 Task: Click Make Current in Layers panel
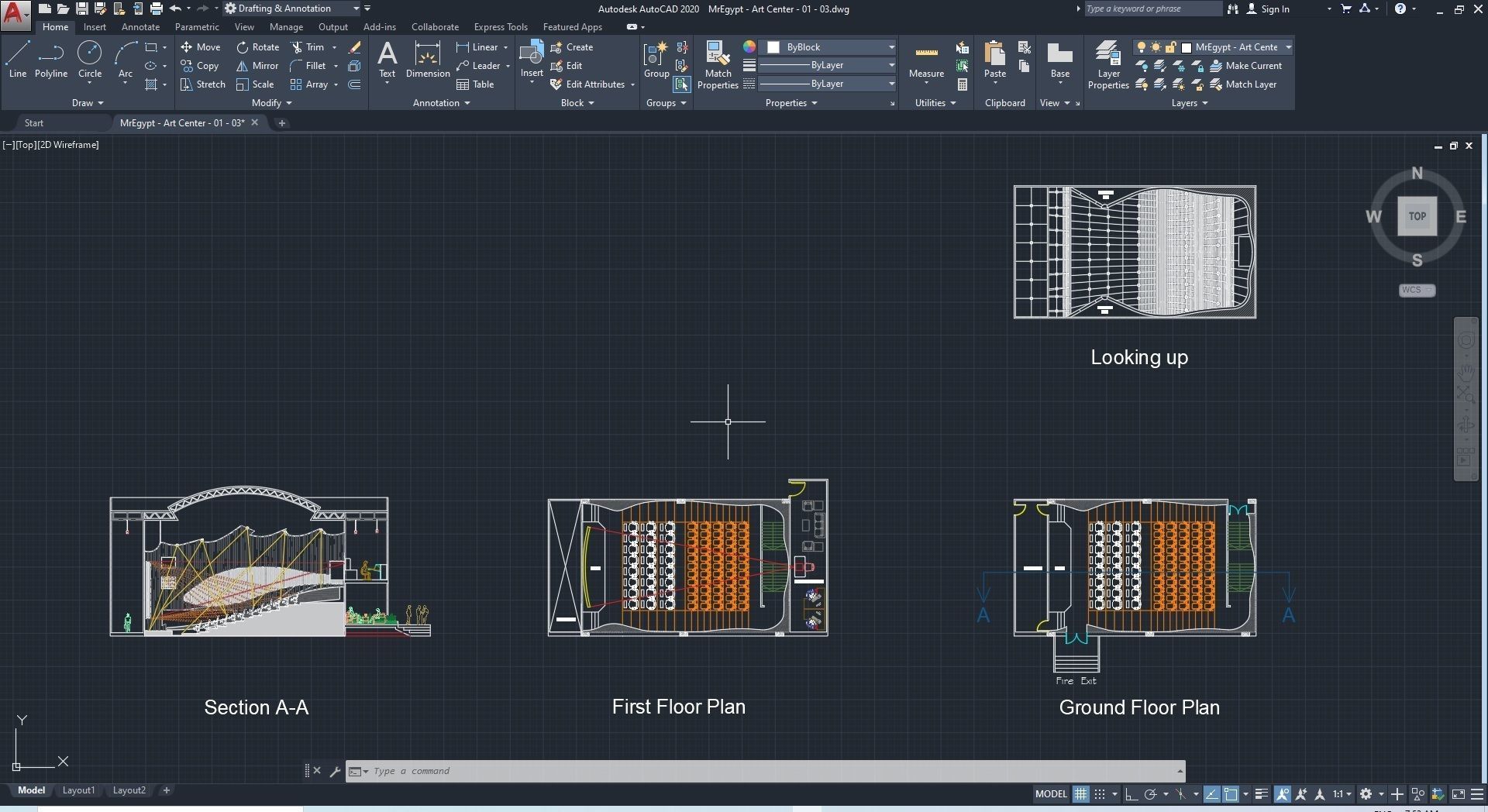pos(1246,66)
